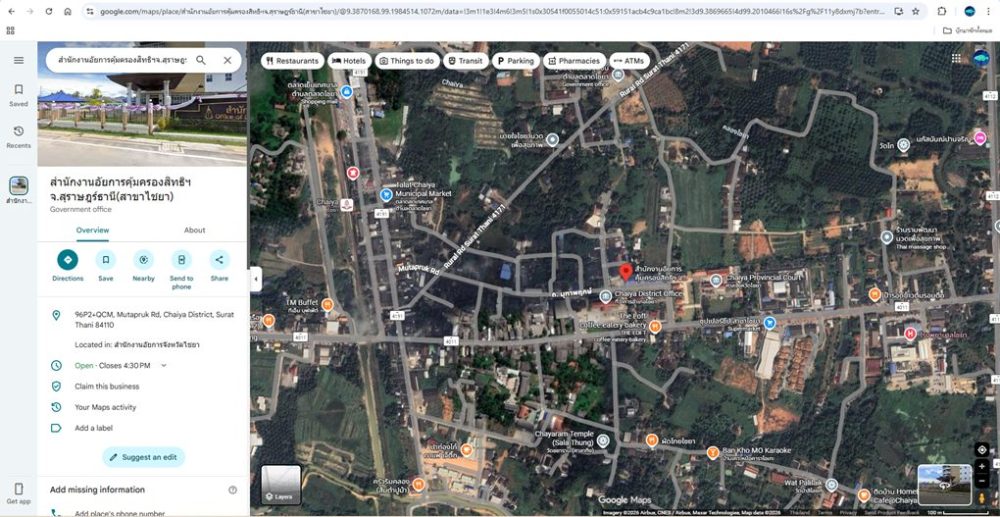The image size is (1000, 517).
Task: Open Nearby search for this place
Action: 143,260
